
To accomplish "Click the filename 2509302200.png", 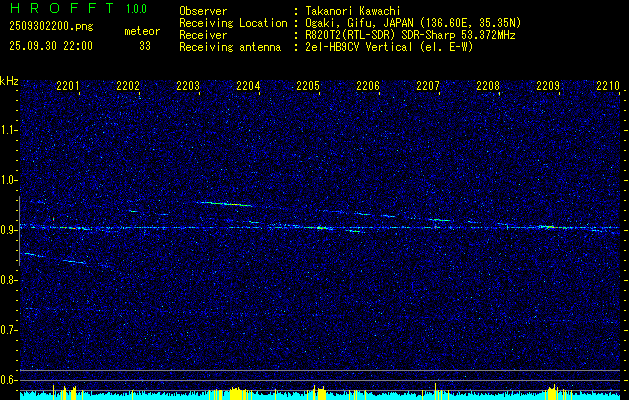I will tap(51, 27).
